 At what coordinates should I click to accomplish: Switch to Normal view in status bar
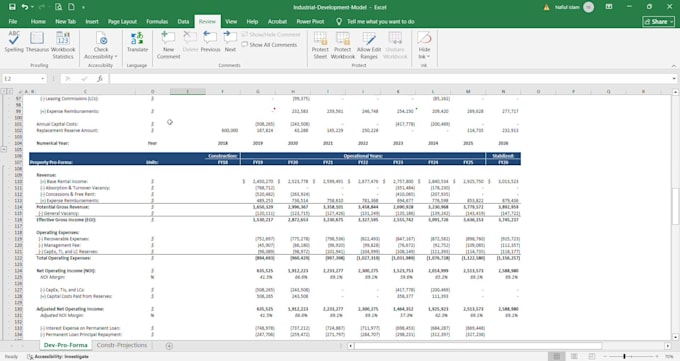click(557, 357)
